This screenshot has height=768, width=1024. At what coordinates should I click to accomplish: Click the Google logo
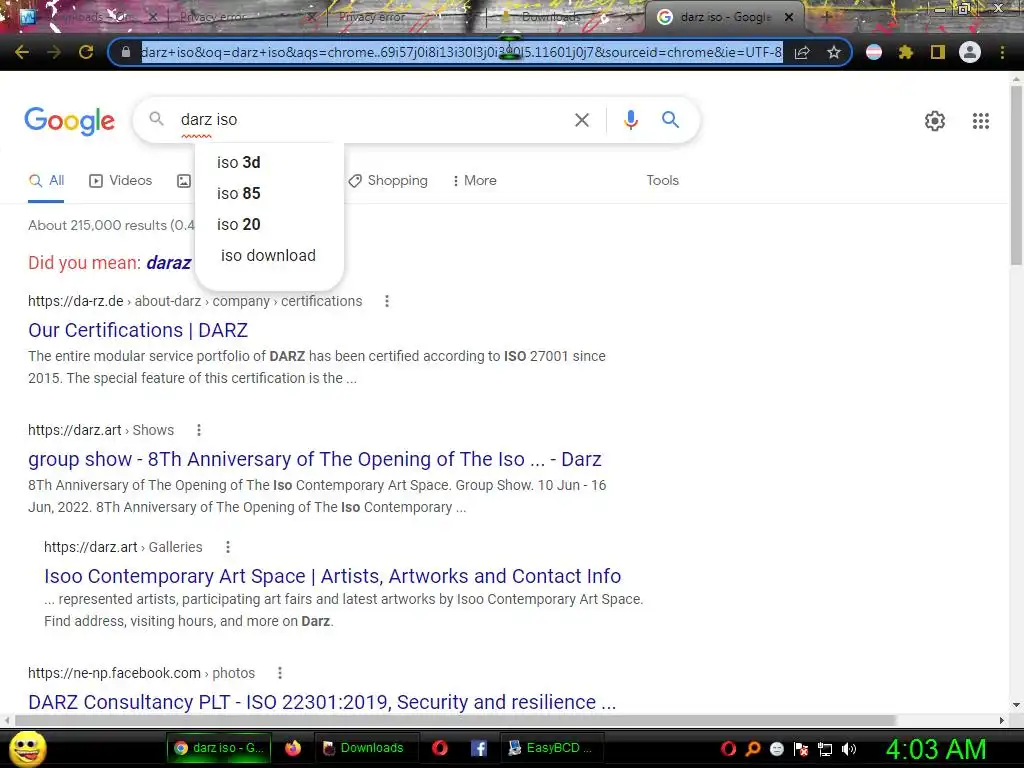coord(70,121)
